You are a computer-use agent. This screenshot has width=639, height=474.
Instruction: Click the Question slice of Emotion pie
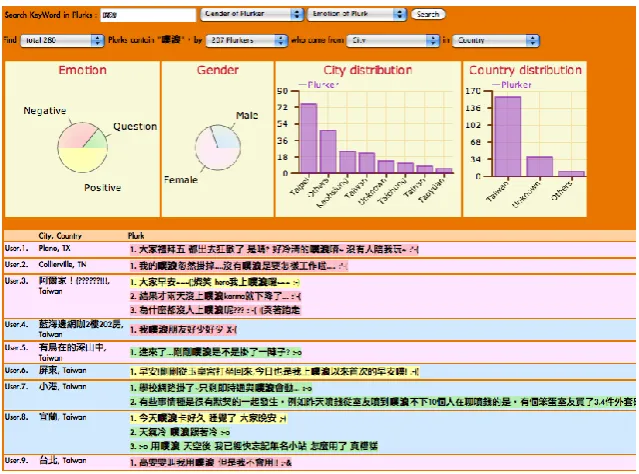click(97, 140)
